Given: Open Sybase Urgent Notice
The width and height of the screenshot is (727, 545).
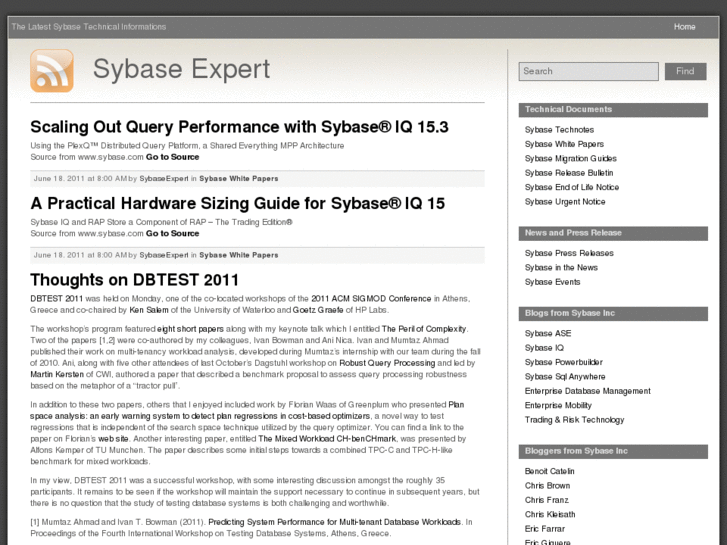Looking at the screenshot, I should coord(565,202).
